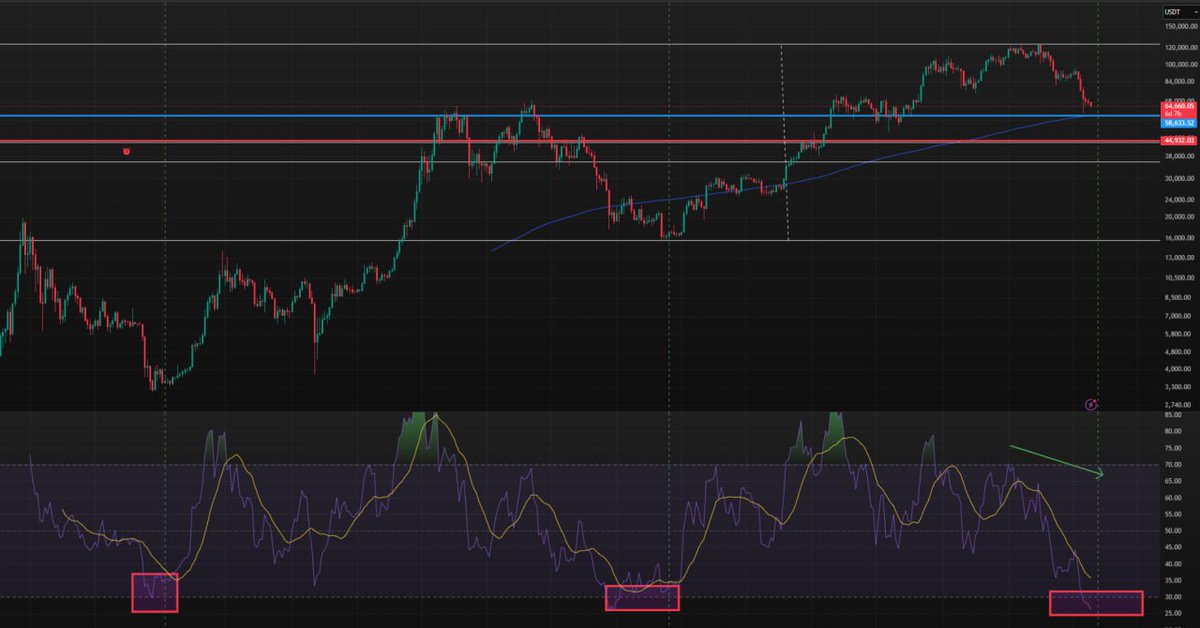Screen dimensions: 1200x628
Task: Click the 16,000.00 price axis label
Action: click(x=1181, y=238)
